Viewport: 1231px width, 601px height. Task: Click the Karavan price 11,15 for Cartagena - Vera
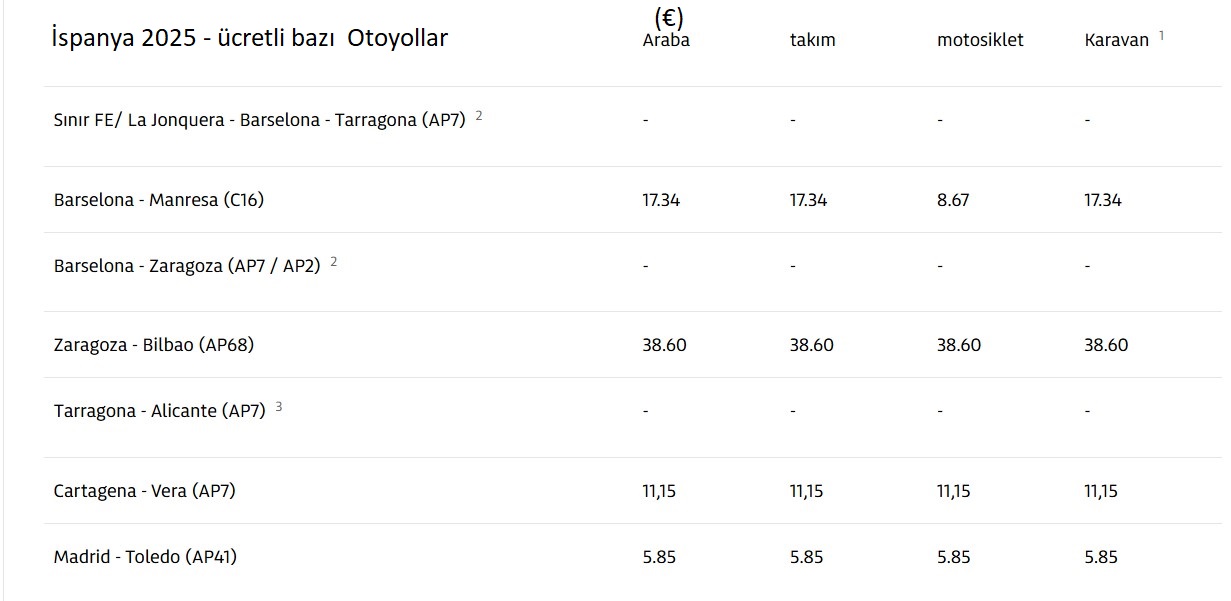tap(1101, 491)
